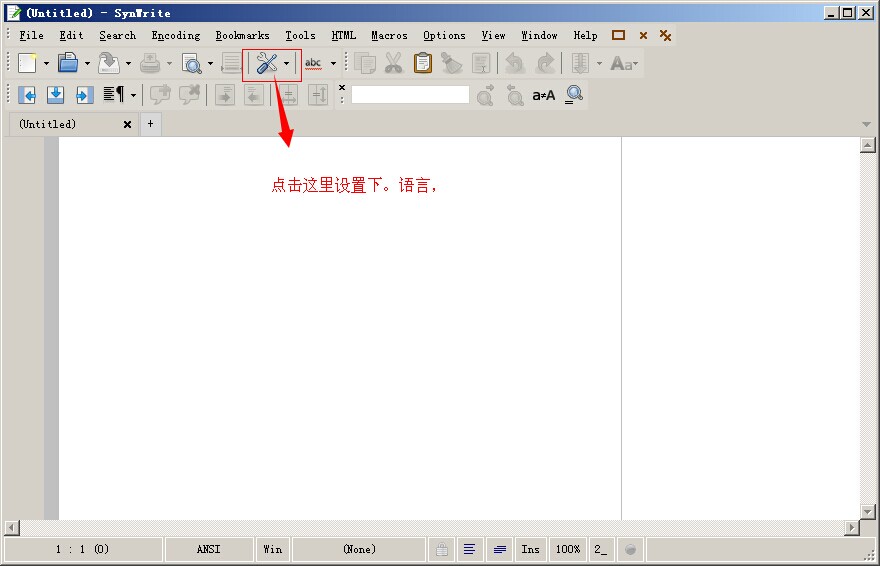Expand dropdown arrow next to Print preview
Viewport: 880px width, 566px height.
pos(210,63)
